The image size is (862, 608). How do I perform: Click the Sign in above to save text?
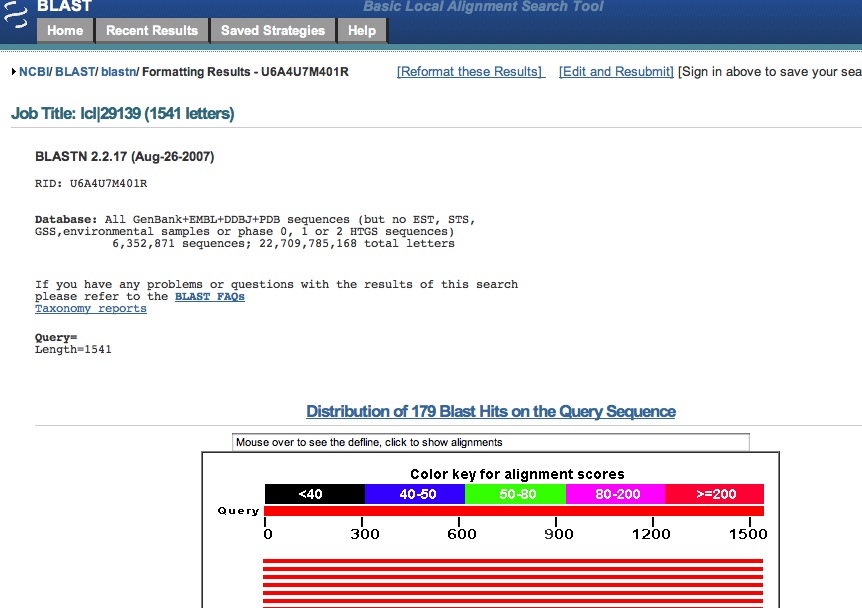tap(770, 72)
